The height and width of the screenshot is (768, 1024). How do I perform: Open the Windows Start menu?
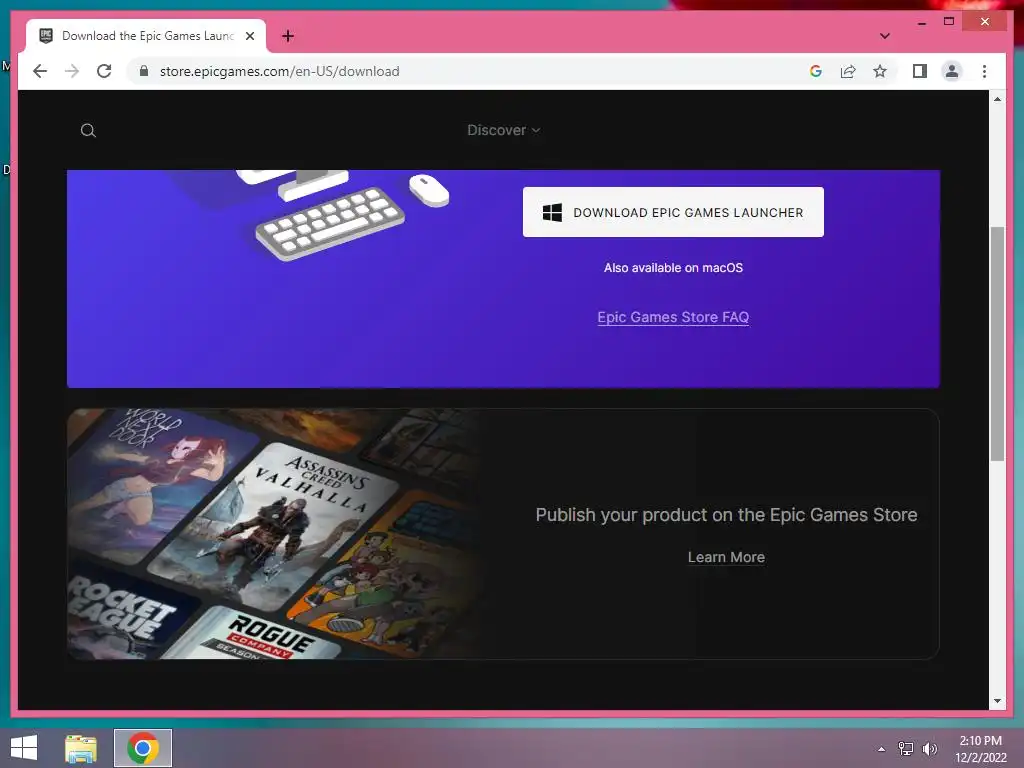pos(24,748)
